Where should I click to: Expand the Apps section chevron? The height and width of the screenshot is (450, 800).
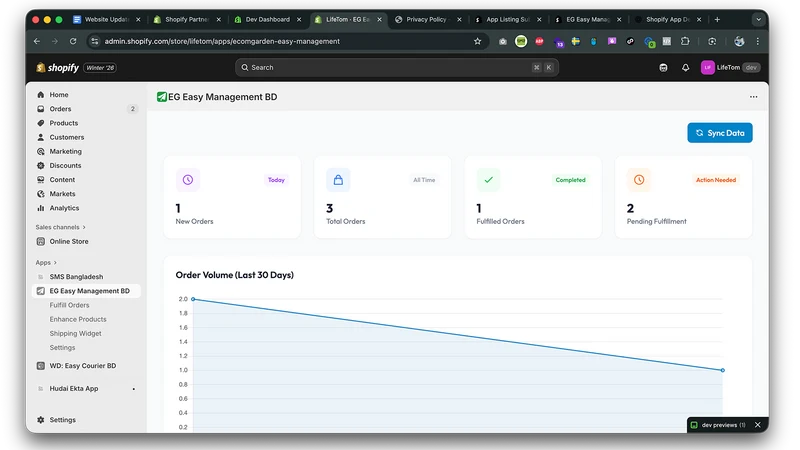point(55,263)
